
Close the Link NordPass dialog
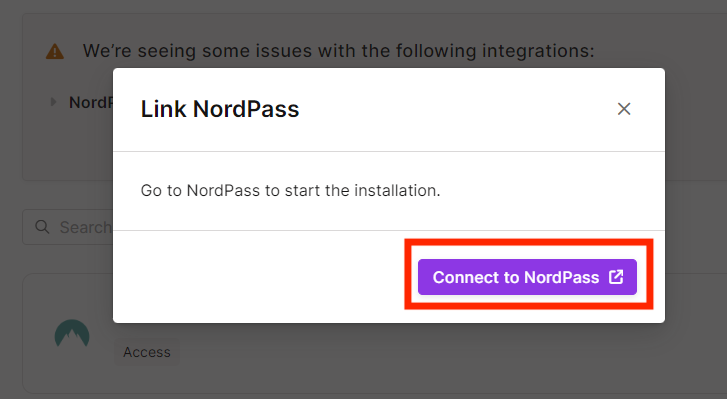pos(624,109)
